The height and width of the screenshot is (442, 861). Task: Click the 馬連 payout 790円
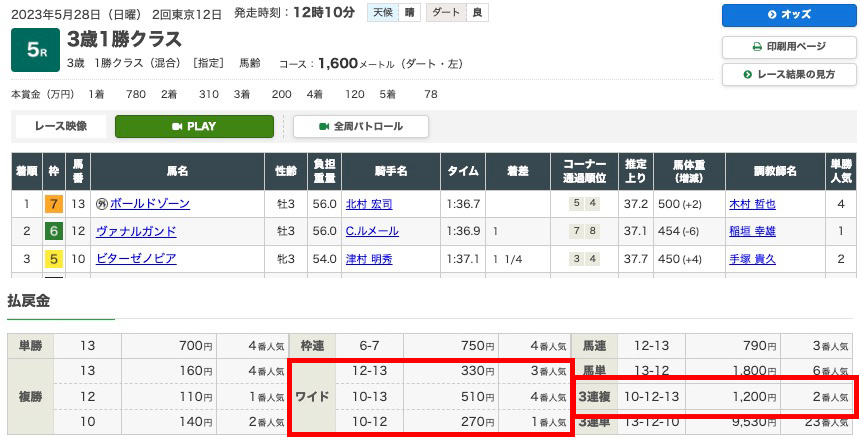pos(759,346)
